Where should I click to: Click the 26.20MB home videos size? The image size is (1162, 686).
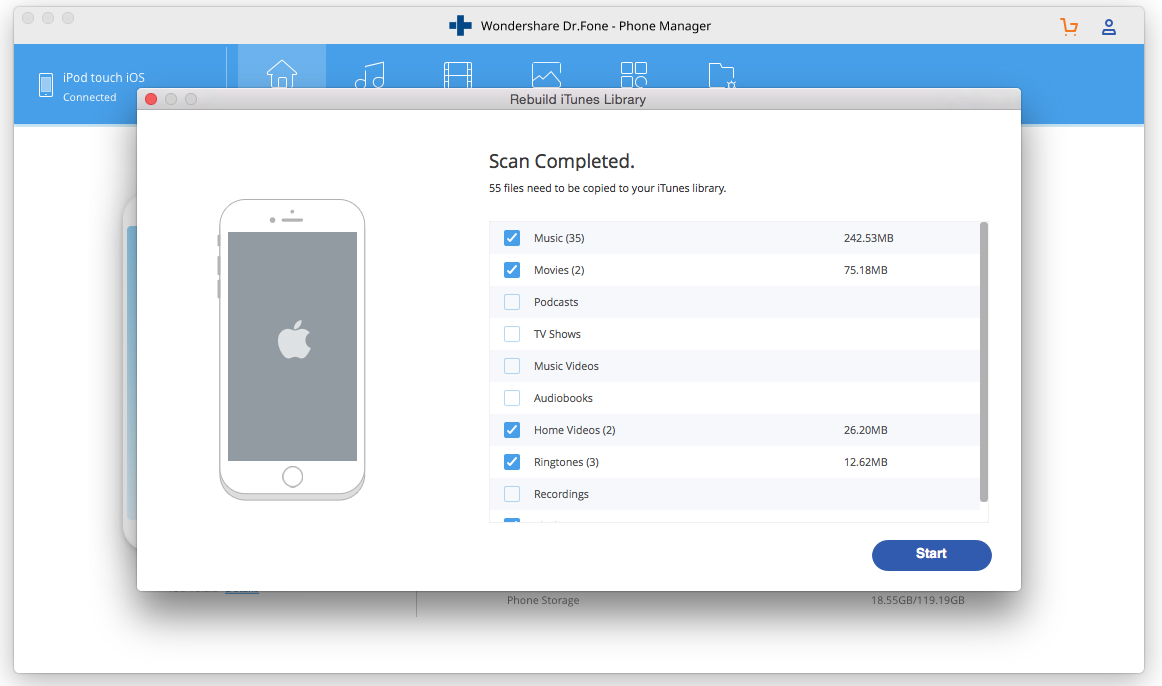point(866,430)
